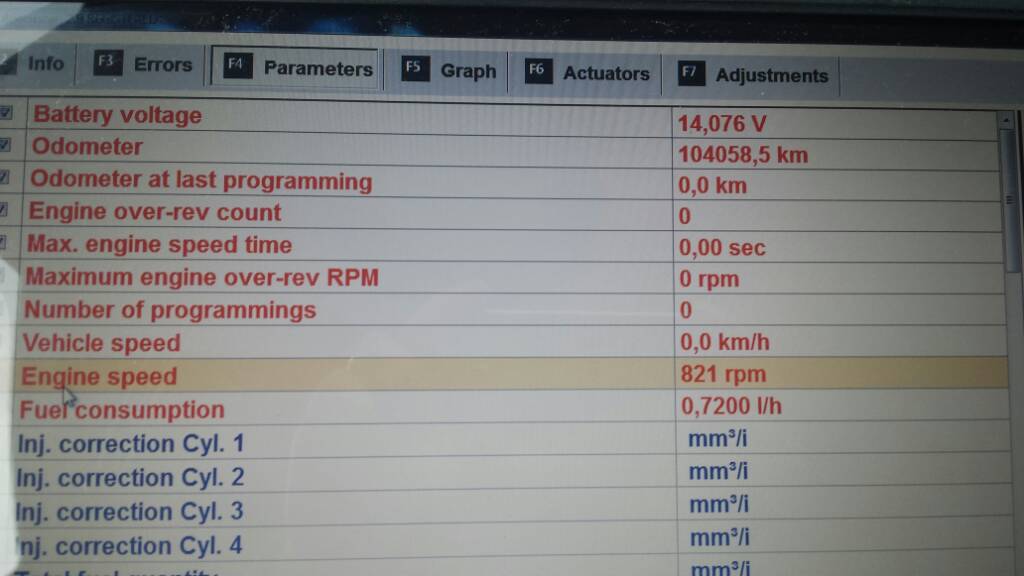The height and width of the screenshot is (576, 1024).
Task: Toggle the Odometer at last programming checkbox
Action: click(4, 178)
